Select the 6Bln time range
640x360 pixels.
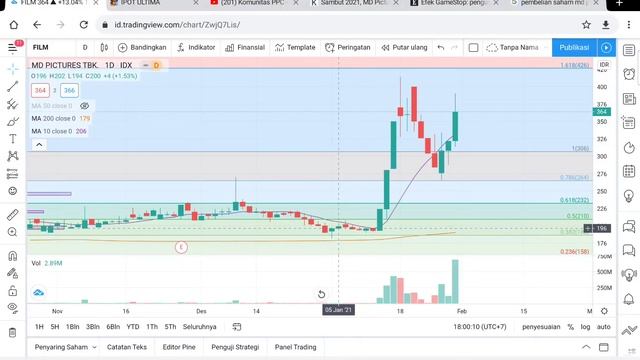click(x=113, y=327)
